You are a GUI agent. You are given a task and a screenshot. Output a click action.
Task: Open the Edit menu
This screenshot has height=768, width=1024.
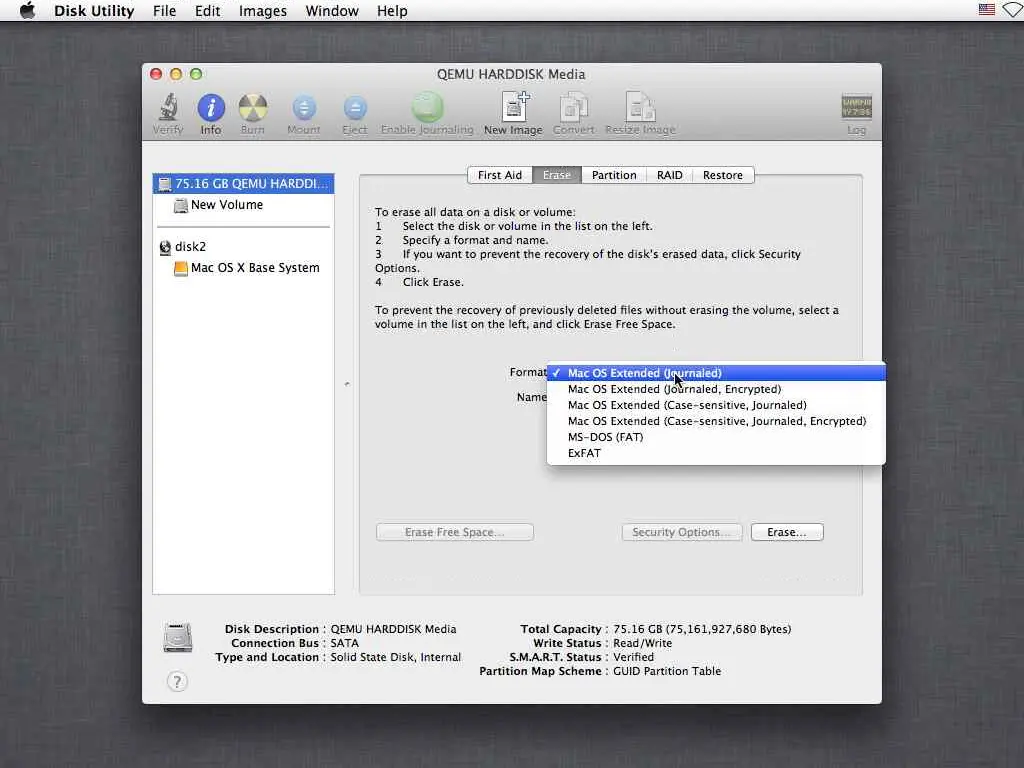point(207,10)
